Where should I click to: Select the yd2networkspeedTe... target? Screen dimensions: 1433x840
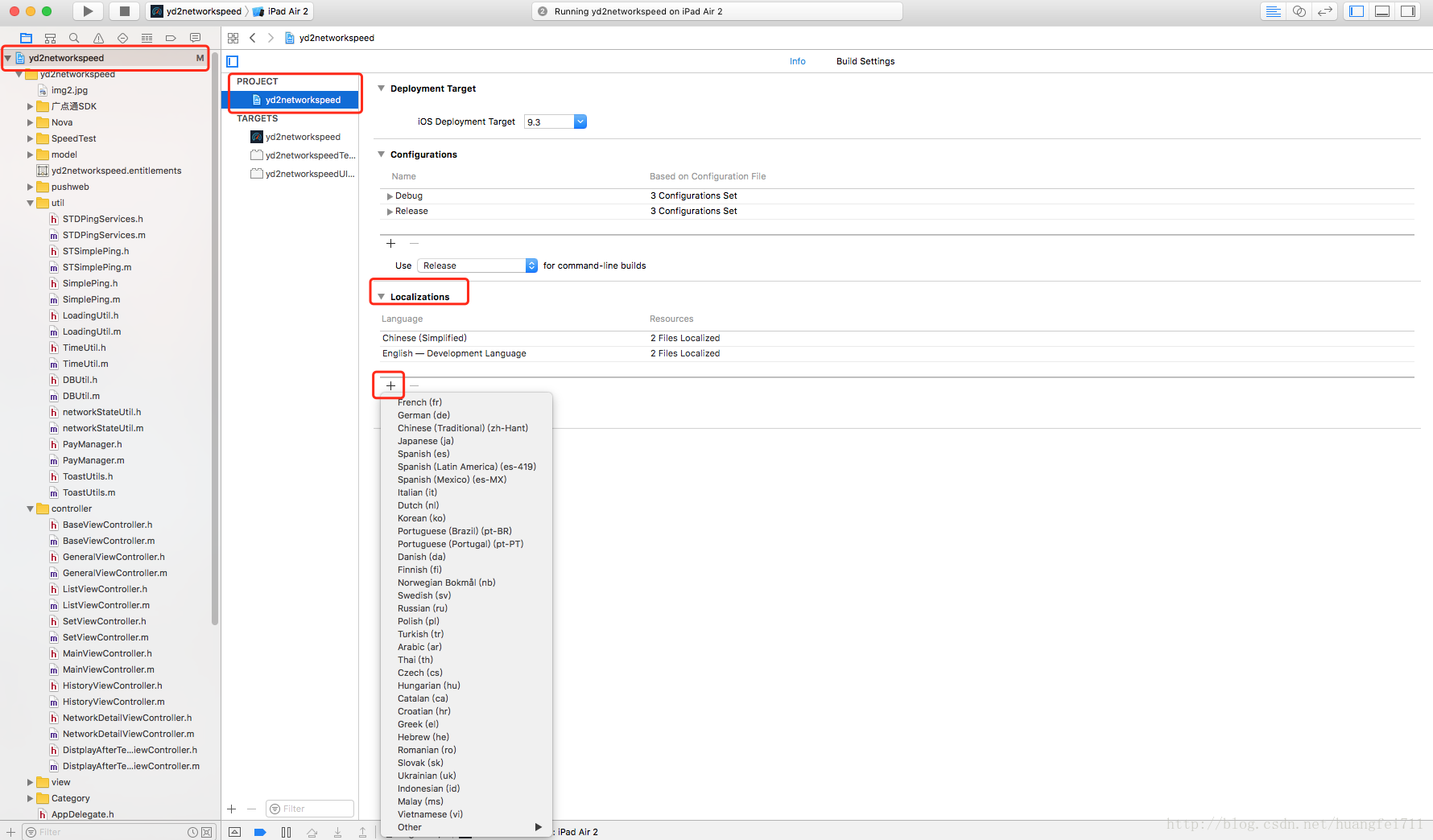[291, 155]
